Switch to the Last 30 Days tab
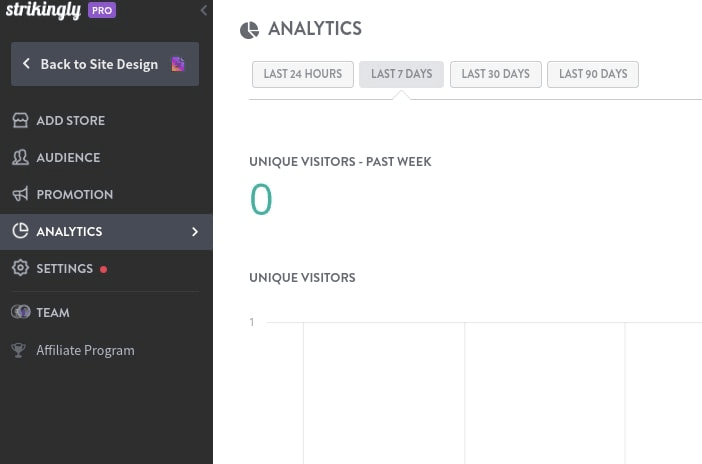Viewport: 702px width, 464px height. (x=496, y=74)
